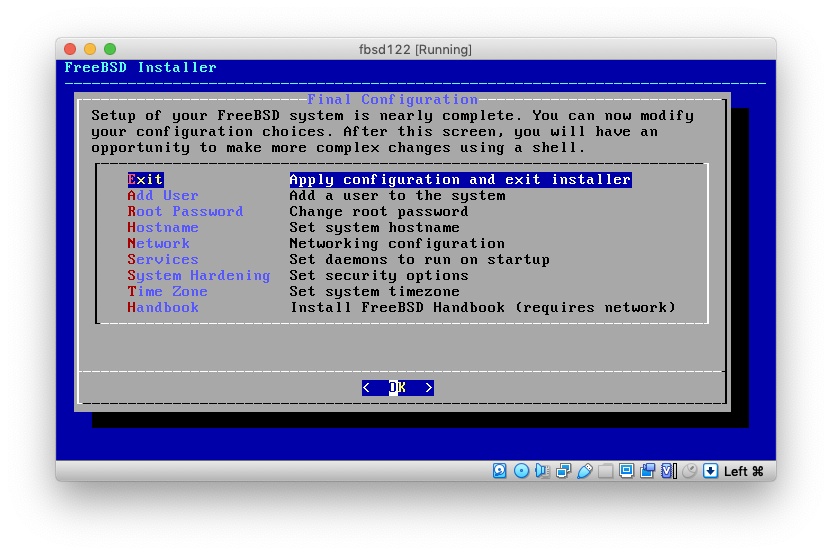The width and height of the screenshot is (832, 555).
Task: Open the System Hardening option
Action: click(198, 276)
